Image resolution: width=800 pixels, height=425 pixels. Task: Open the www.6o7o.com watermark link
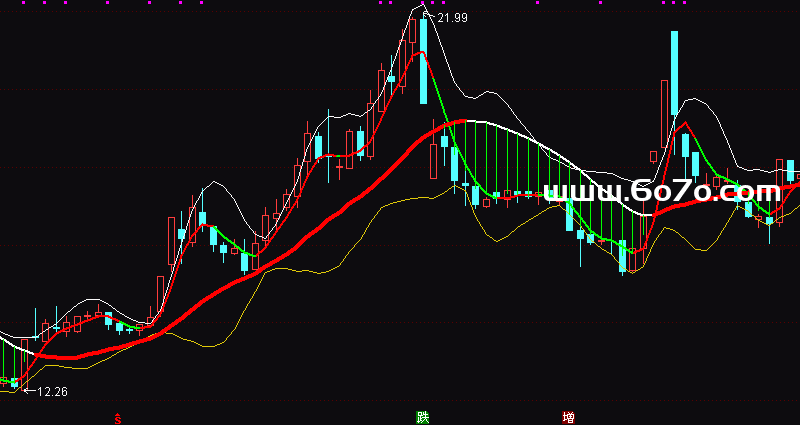(x=660, y=191)
